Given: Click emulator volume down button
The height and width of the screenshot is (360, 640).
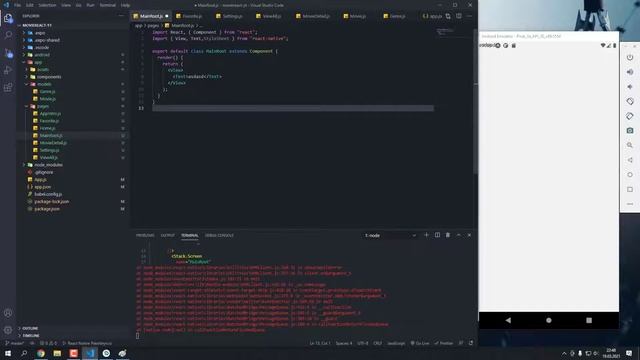Looking at the screenshot, I should pyautogui.click(x=630, y=87).
